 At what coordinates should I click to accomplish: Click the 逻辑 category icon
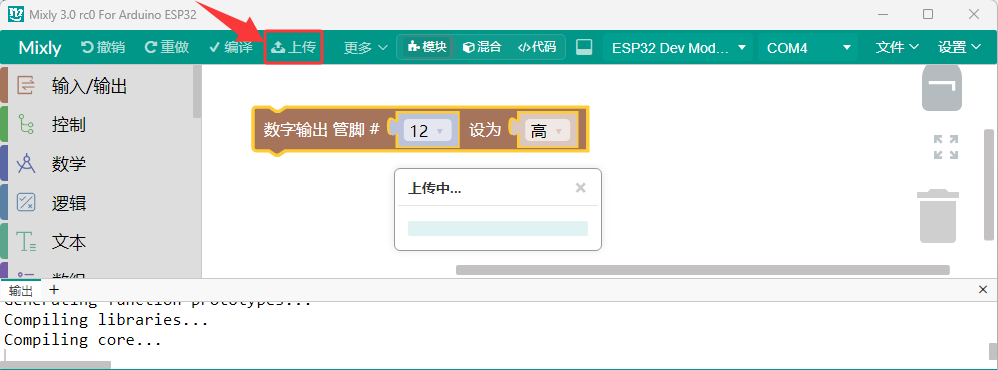click(26, 203)
